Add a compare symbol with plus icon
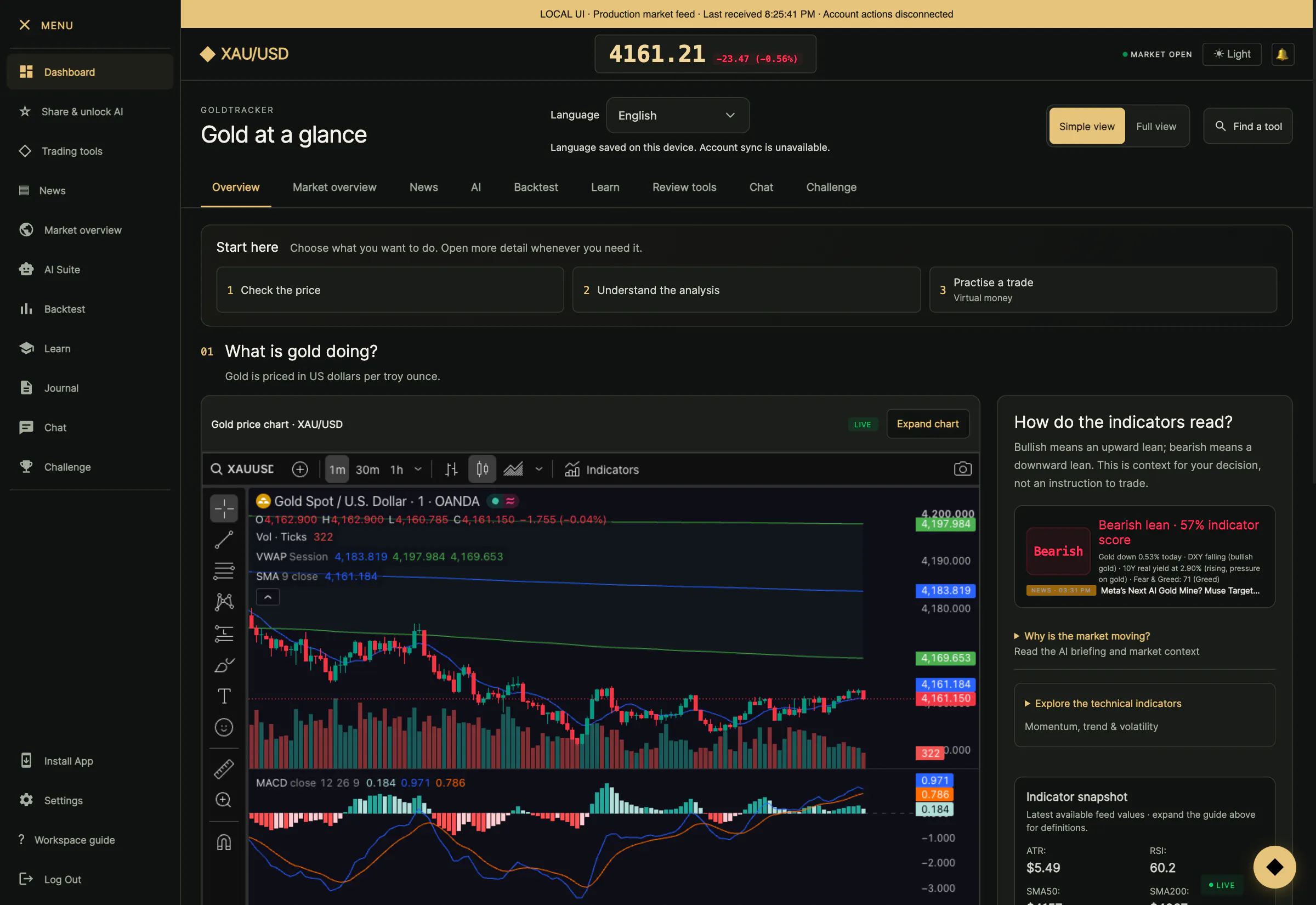 pyautogui.click(x=300, y=469)
